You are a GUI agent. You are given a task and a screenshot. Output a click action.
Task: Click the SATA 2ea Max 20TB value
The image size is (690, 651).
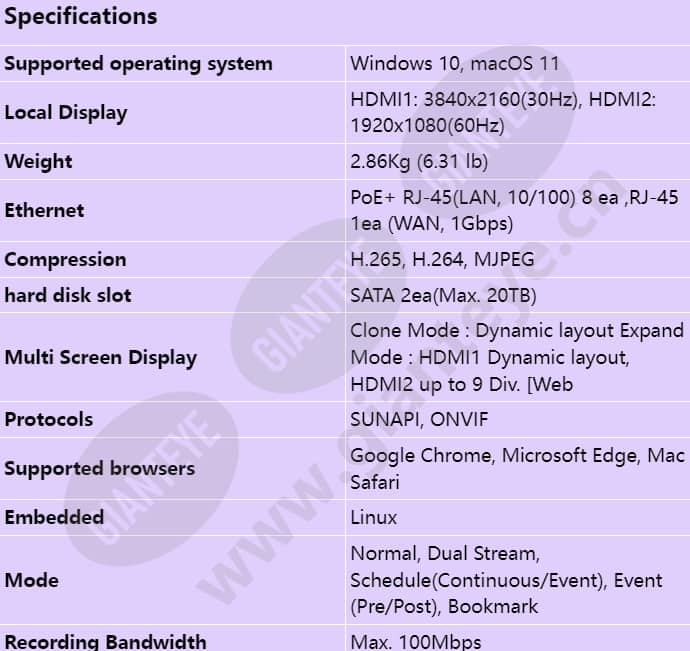click(443, 295)
